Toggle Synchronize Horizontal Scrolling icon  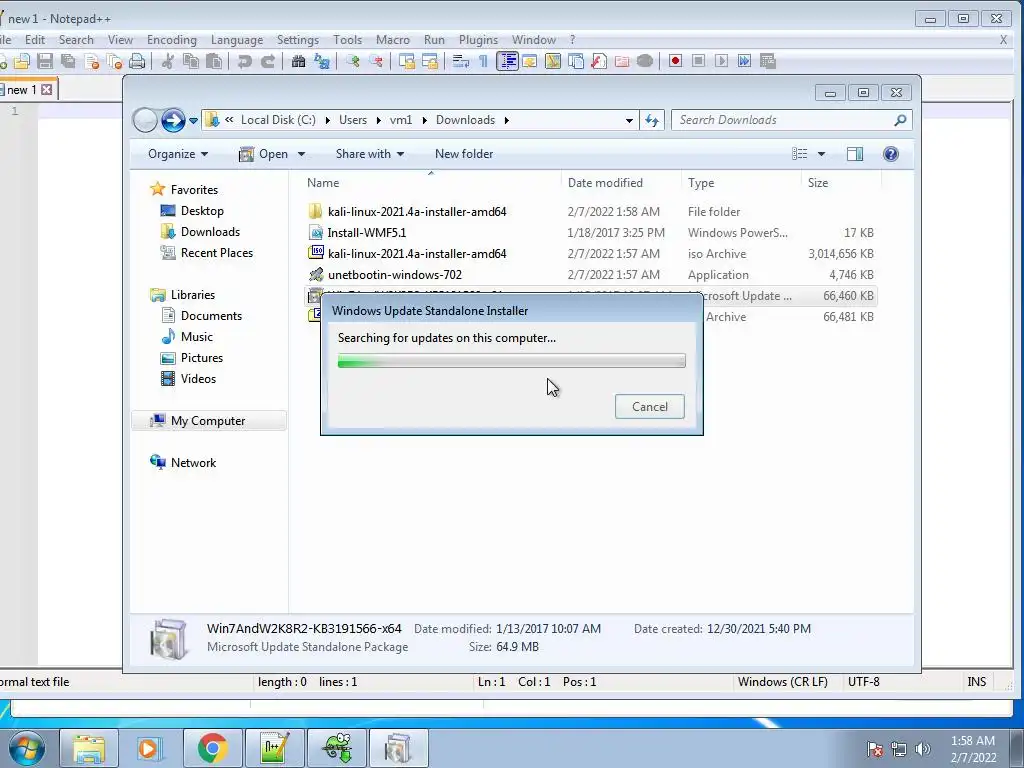(430, 61)
